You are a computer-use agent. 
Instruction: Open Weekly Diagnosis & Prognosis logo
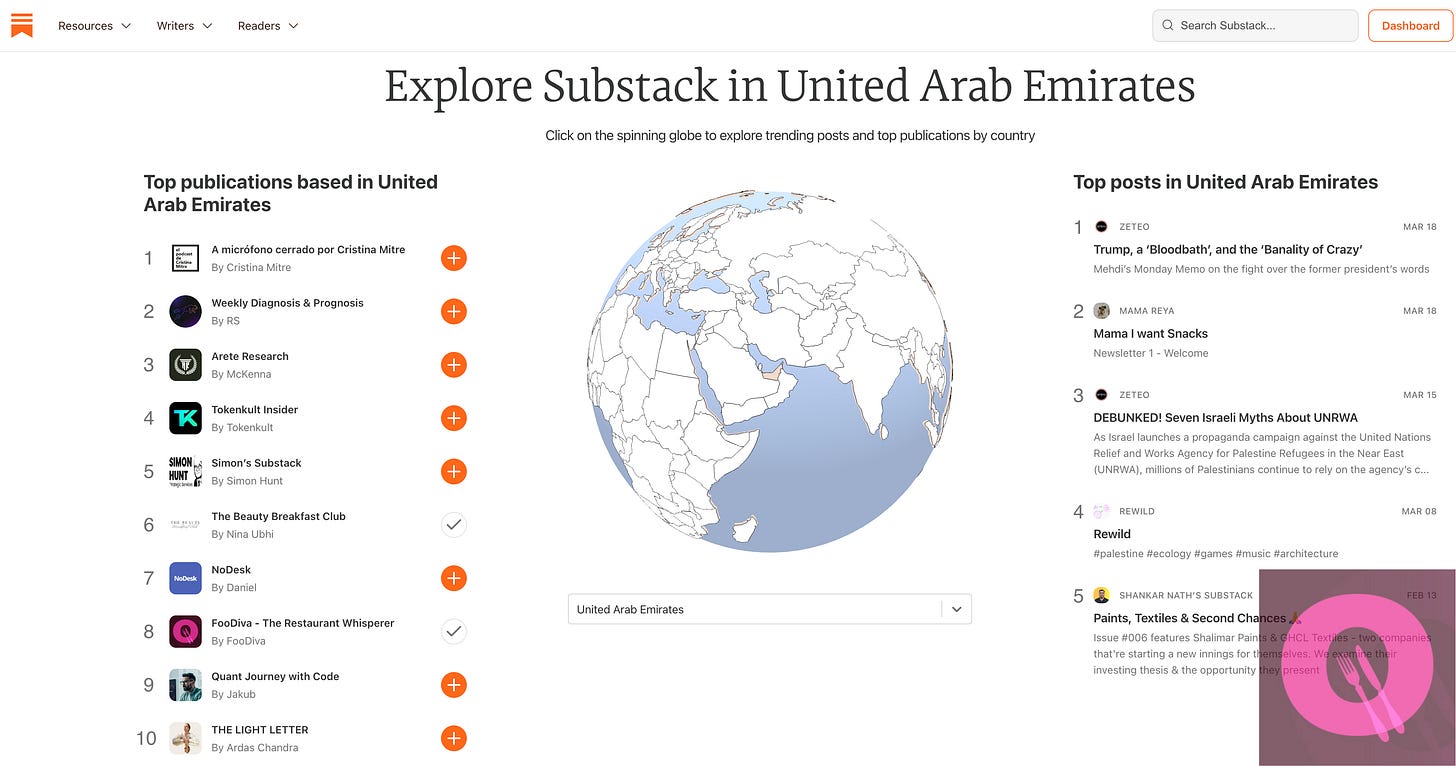point(186,311)
